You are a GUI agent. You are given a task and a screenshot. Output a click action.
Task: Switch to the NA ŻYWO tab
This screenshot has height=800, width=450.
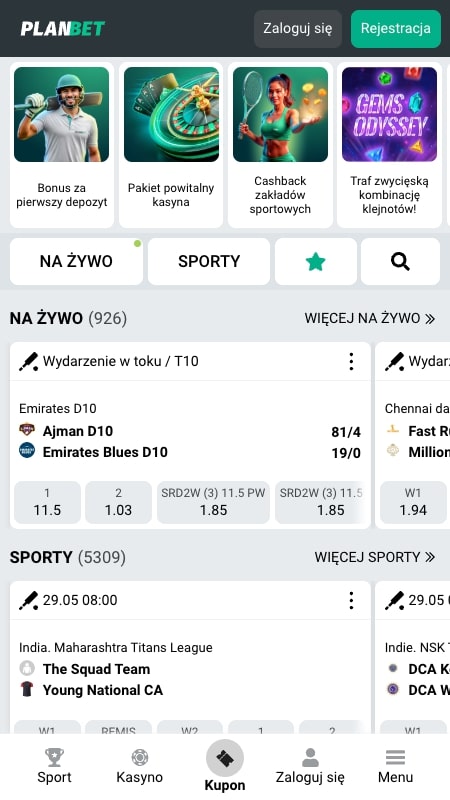pos(77,262)
